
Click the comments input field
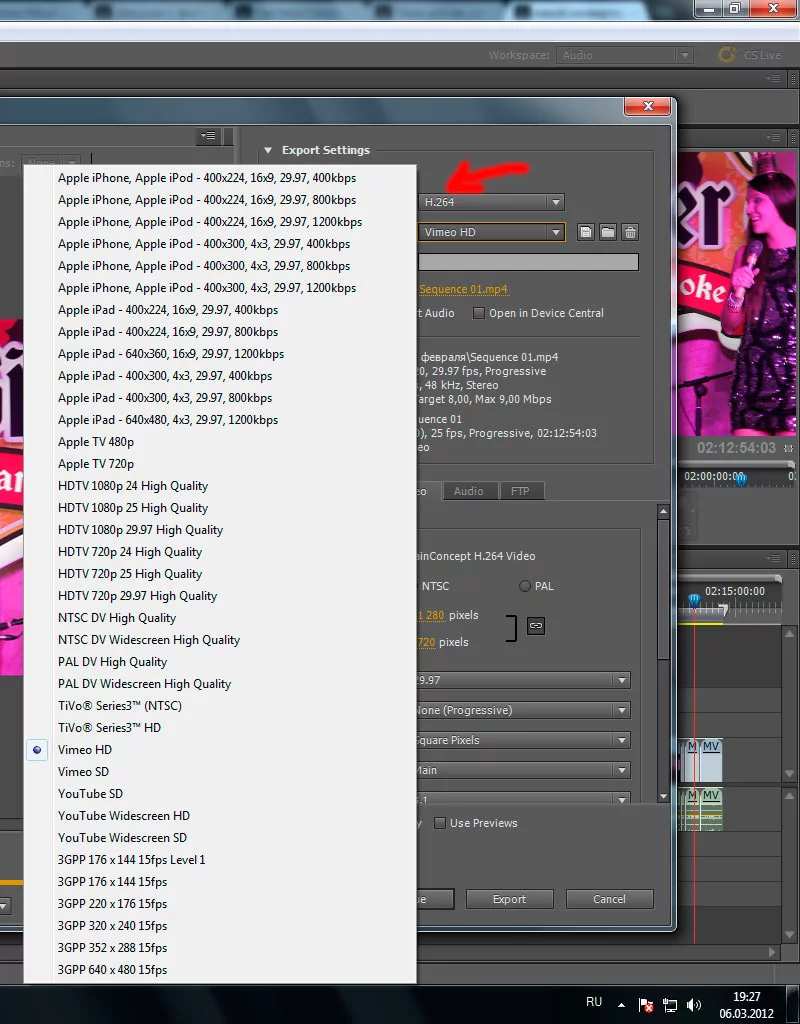[528, 262]
